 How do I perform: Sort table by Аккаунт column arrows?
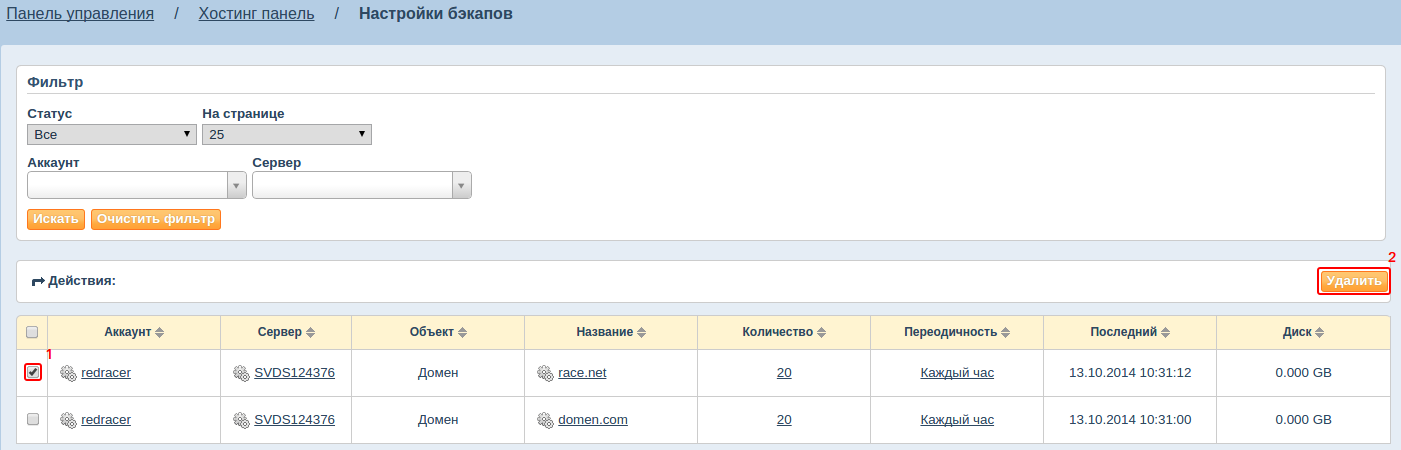pos(159,332)
